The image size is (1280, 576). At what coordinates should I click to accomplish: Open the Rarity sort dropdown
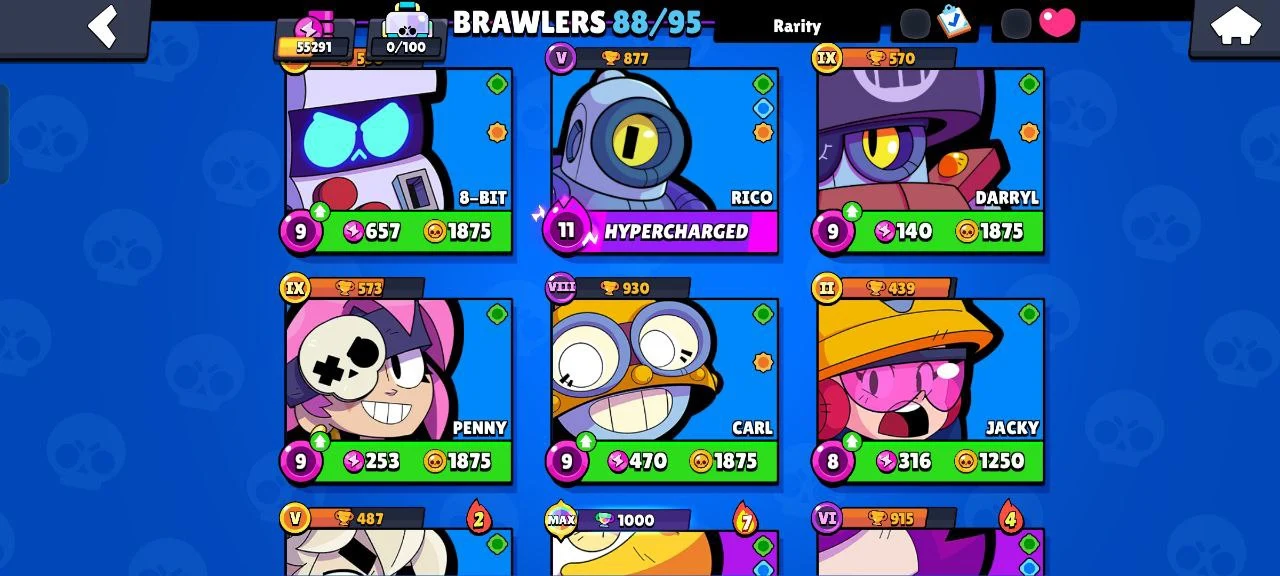[x=796, y=26]
